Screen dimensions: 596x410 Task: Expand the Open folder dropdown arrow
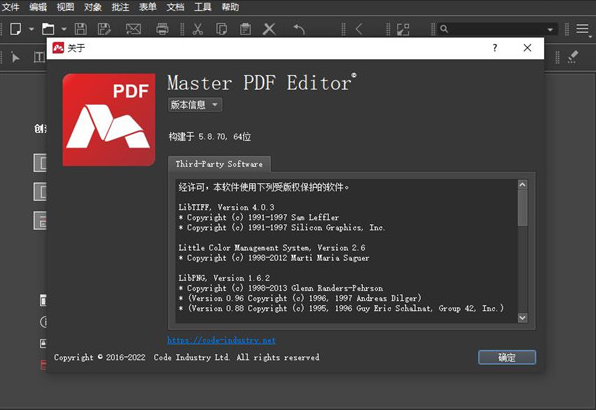tap(64, 29)
